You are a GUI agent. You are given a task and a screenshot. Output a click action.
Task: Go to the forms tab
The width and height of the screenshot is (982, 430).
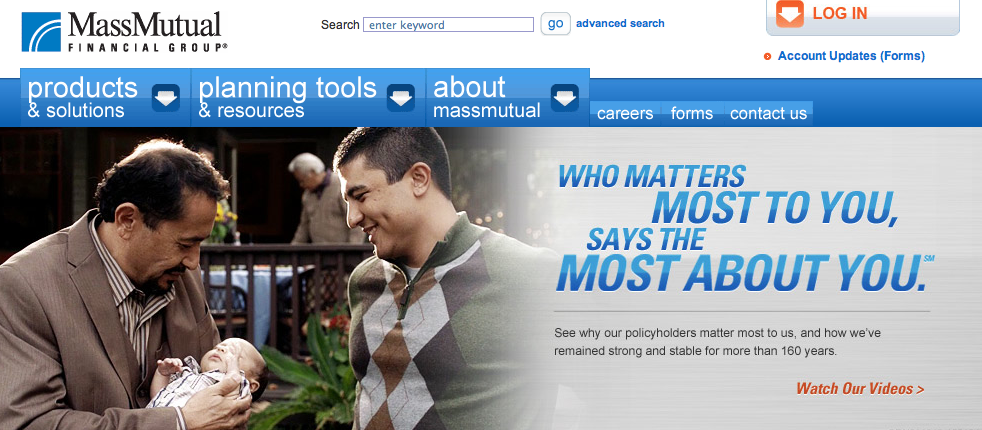(691, 114)
